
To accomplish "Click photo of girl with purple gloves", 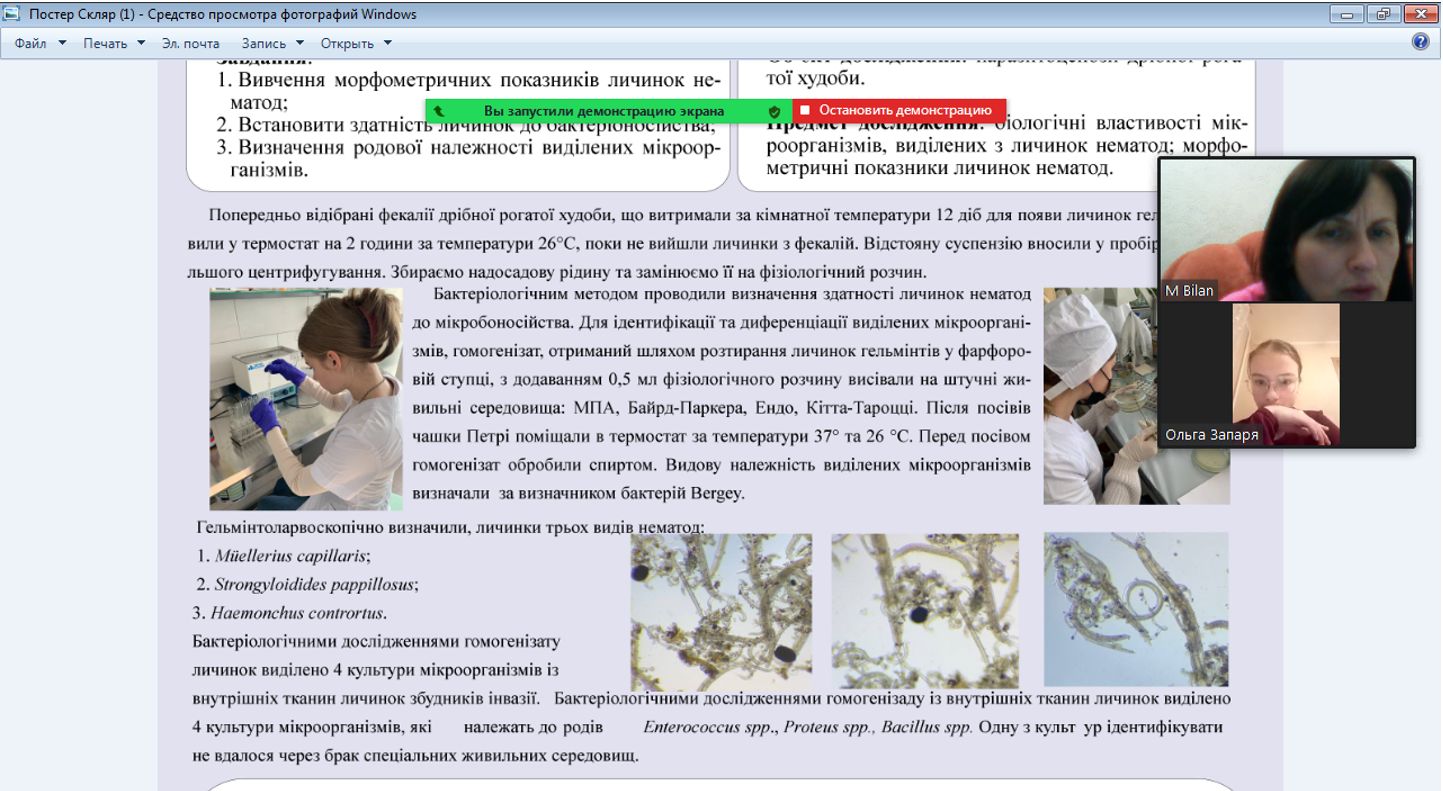I will pyautogui.click(x=306, y=399).
